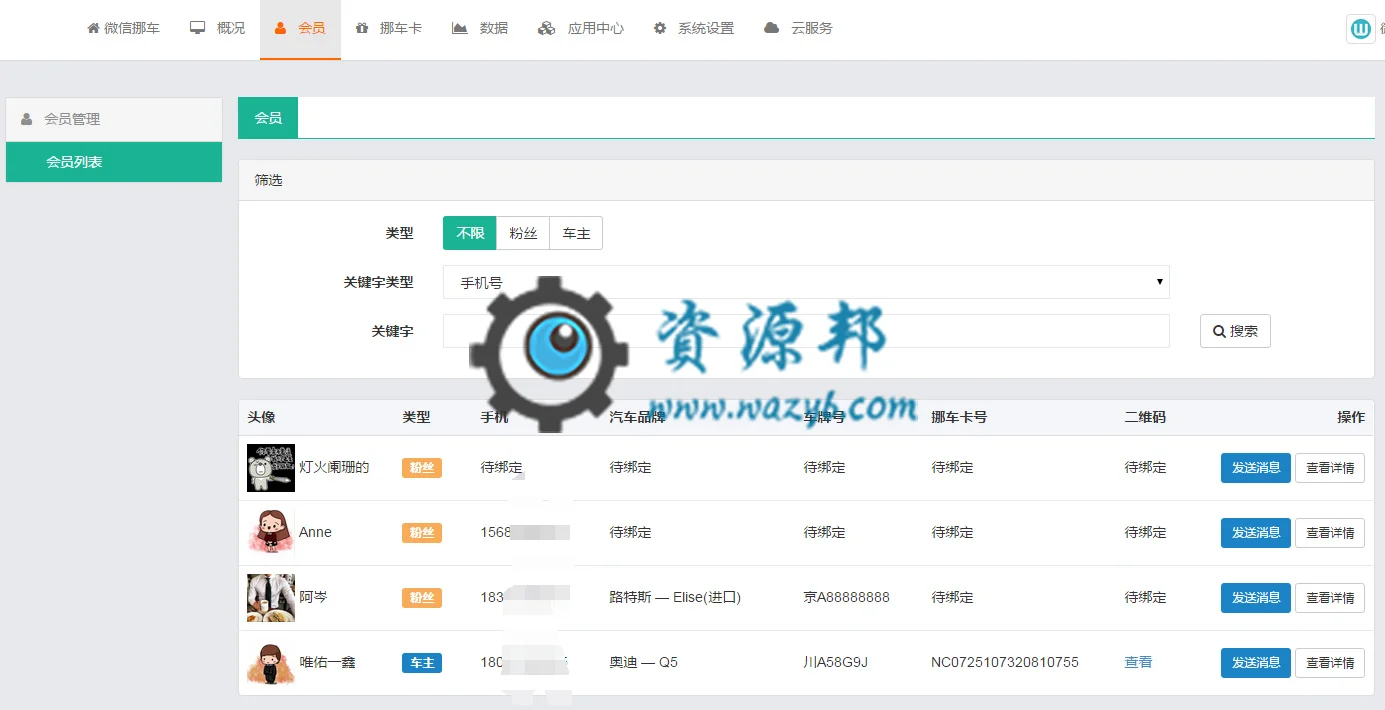
Task: Open the 微信挪车 home tab
Action: tap(123, 28)
